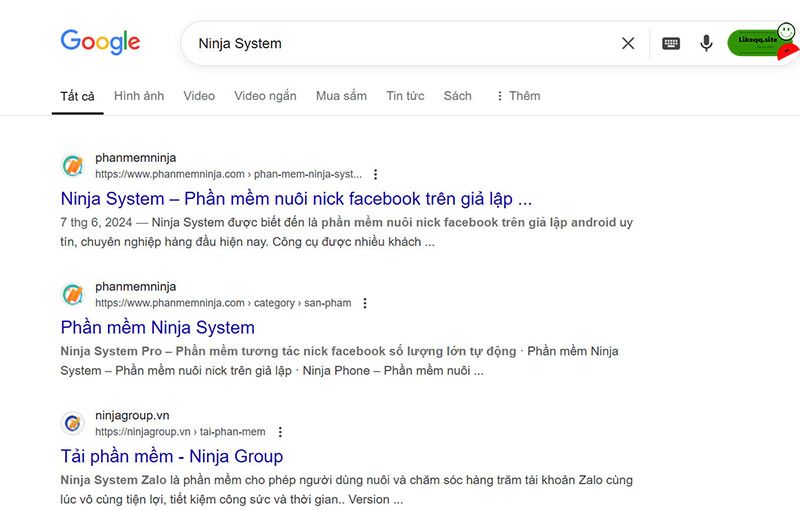Switch to Tin tức tab

coord(405,96)
